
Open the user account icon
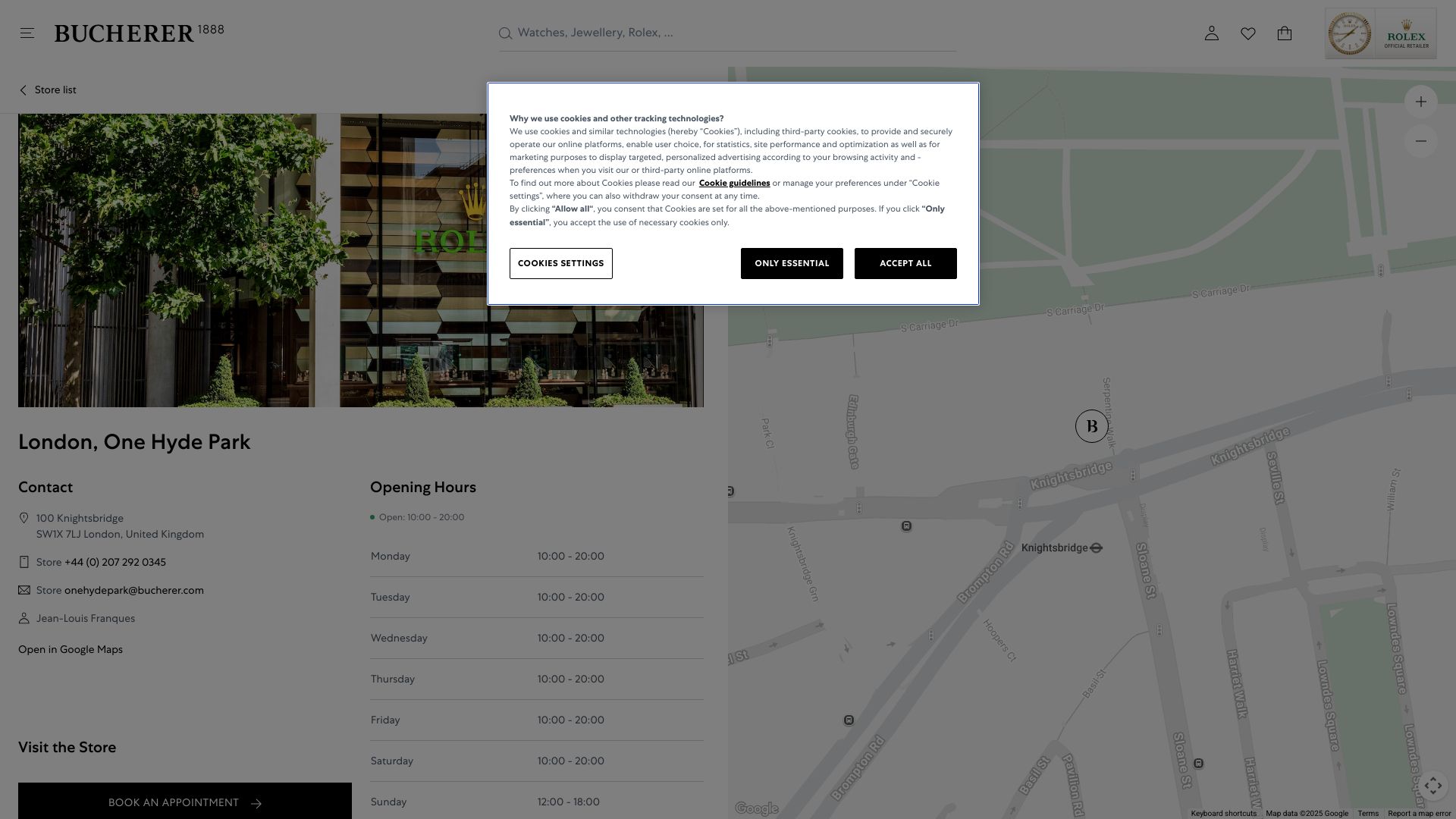[x=1212, y=33]
